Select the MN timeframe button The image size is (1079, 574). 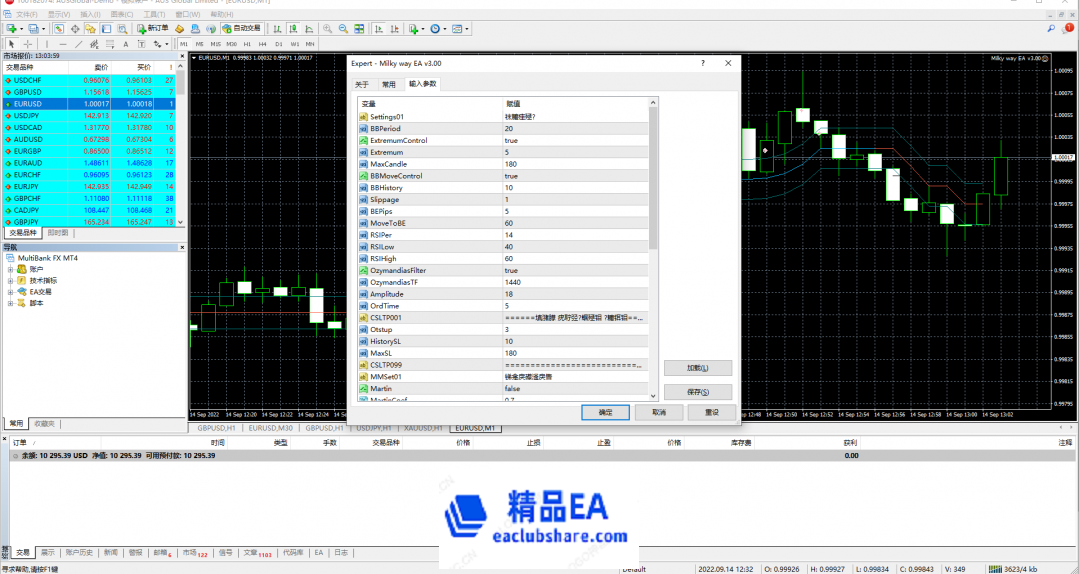click(310, 44)
